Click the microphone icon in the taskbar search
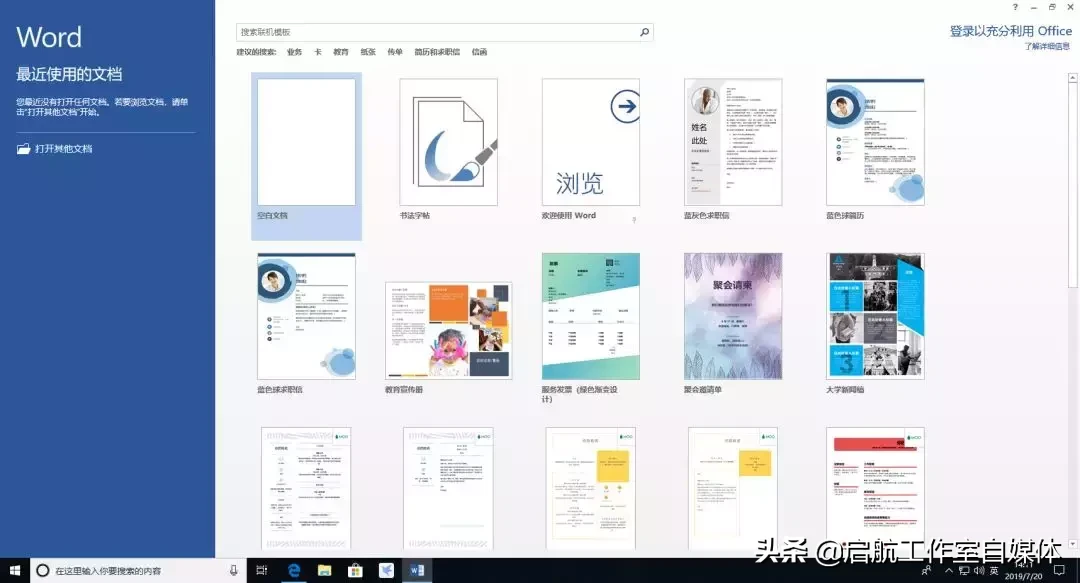Viewport: 1080px width, 583px height. [232, 570]
